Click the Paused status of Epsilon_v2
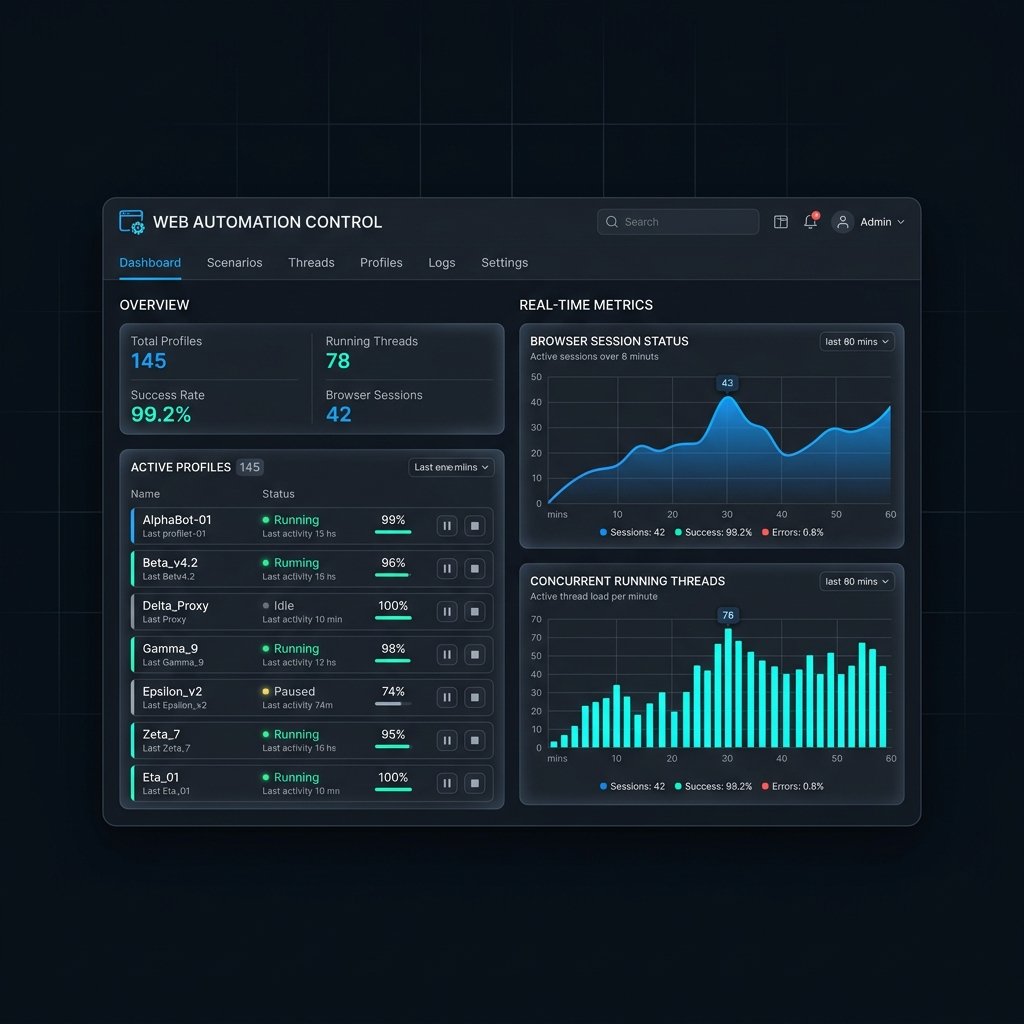 [289, 692]
